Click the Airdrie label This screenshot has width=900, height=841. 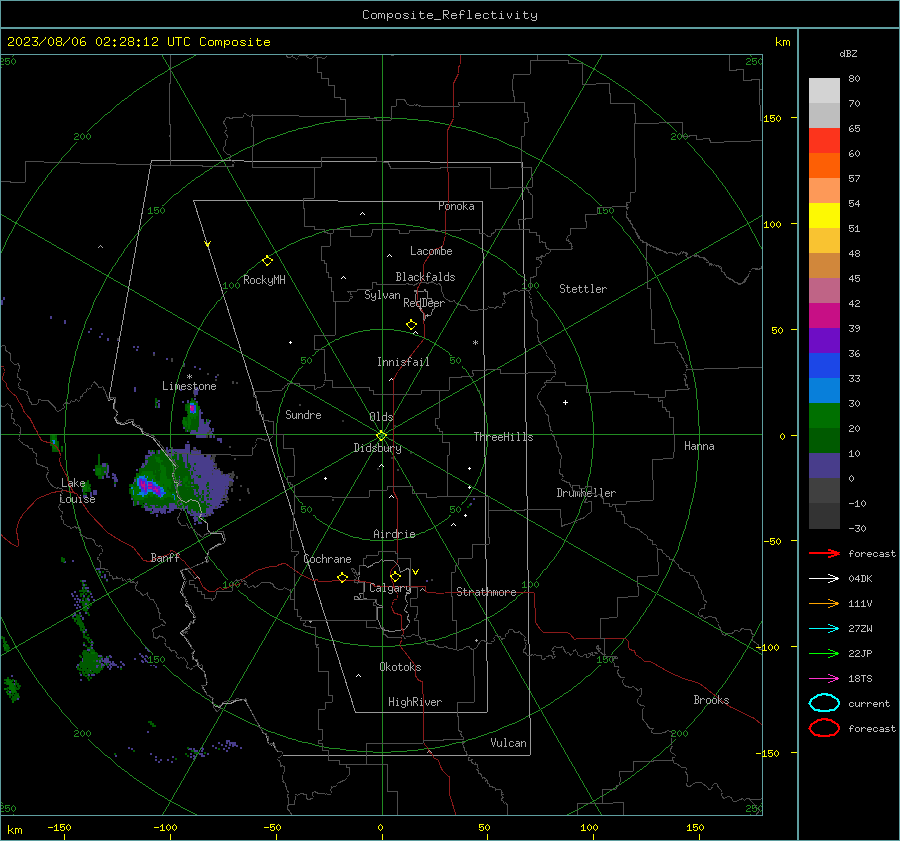(394, 534)
